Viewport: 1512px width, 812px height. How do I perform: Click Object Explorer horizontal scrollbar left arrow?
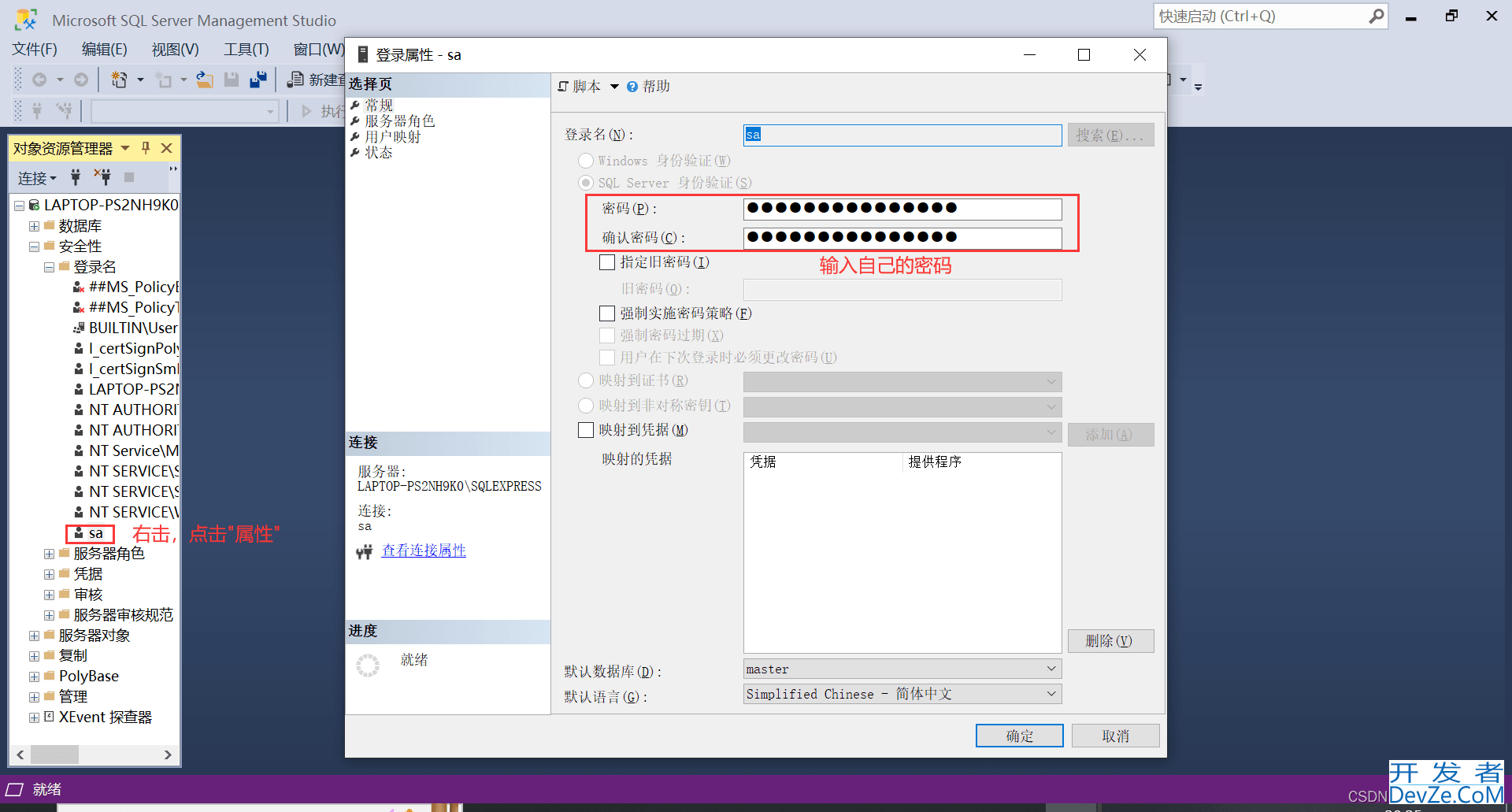point(20,755)
